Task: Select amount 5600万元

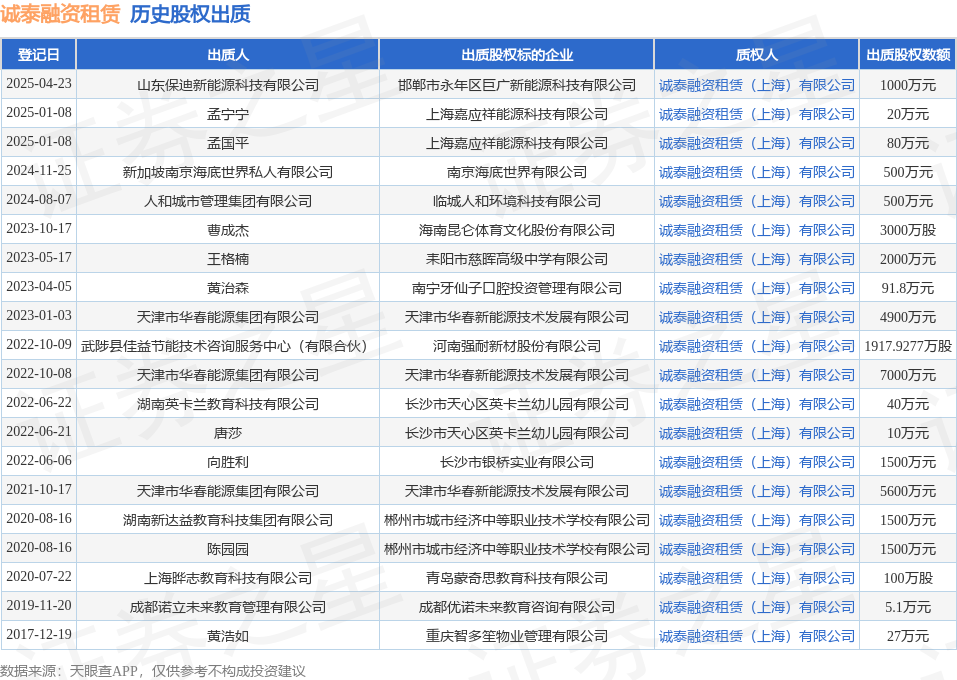Action: click(x=908, y=491)
